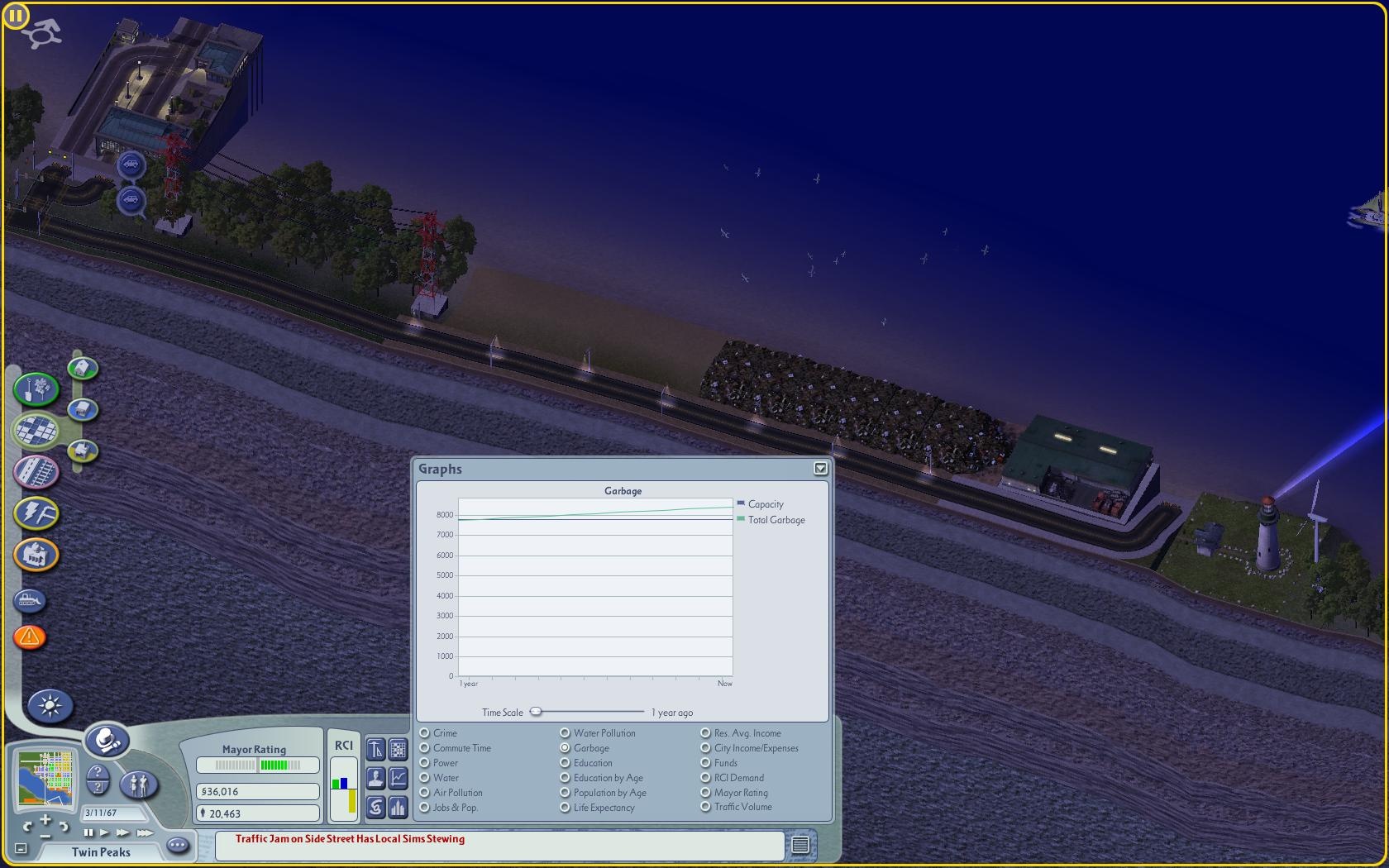Open the data views grid icon

tap(399, 750)
